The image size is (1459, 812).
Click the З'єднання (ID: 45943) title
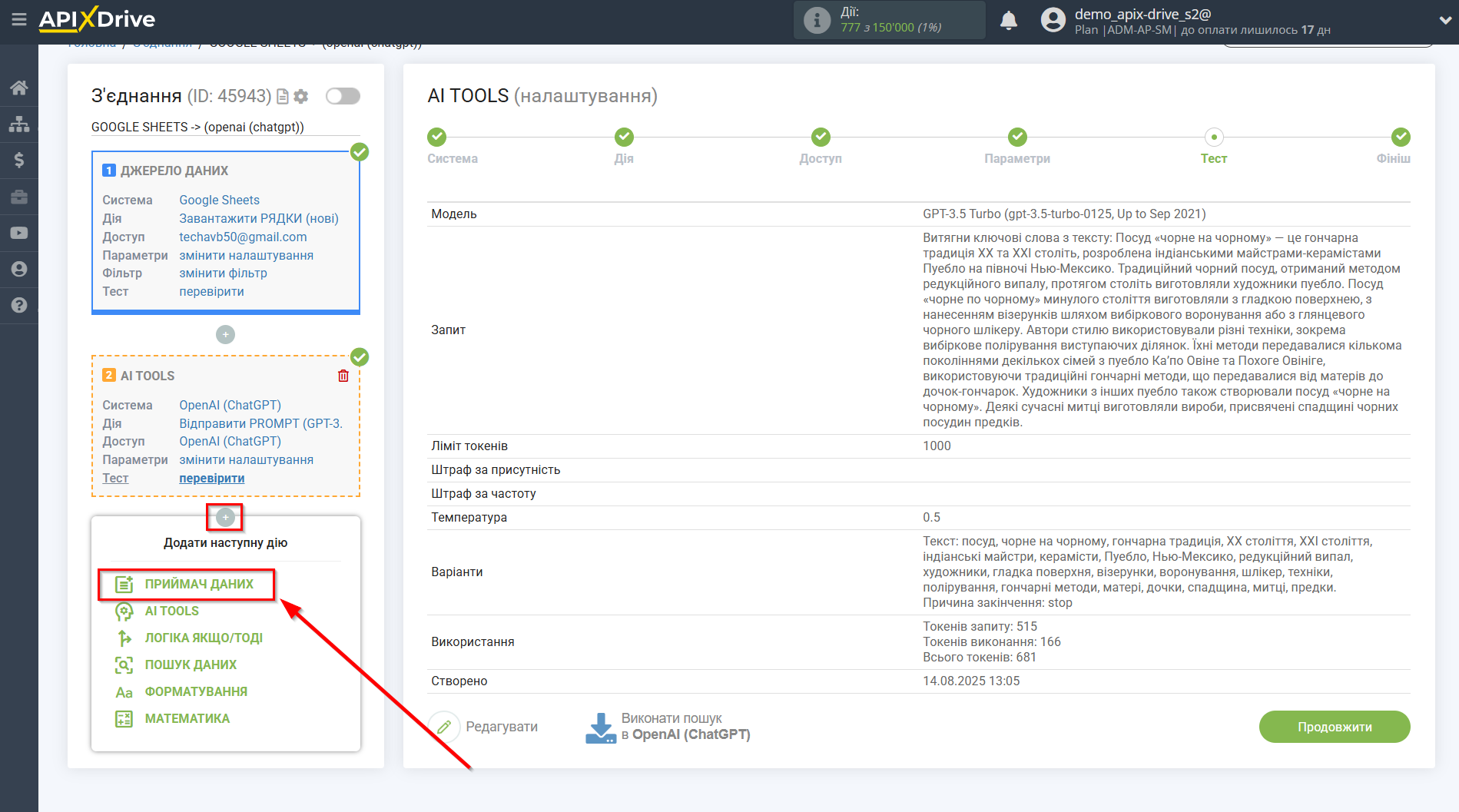pos(181,96)
